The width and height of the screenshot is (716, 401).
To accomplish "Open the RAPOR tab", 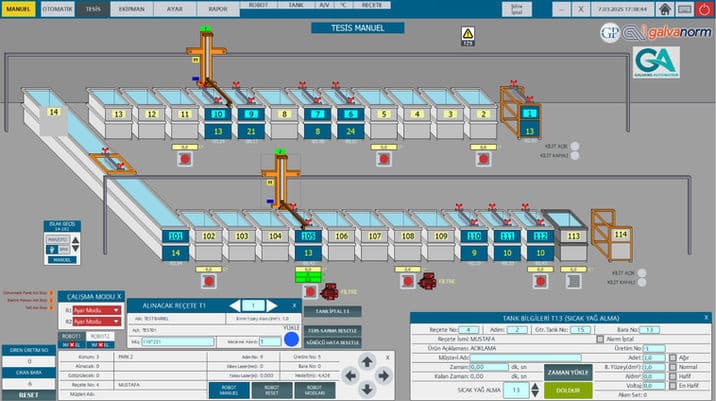I will tap(217, 8).
